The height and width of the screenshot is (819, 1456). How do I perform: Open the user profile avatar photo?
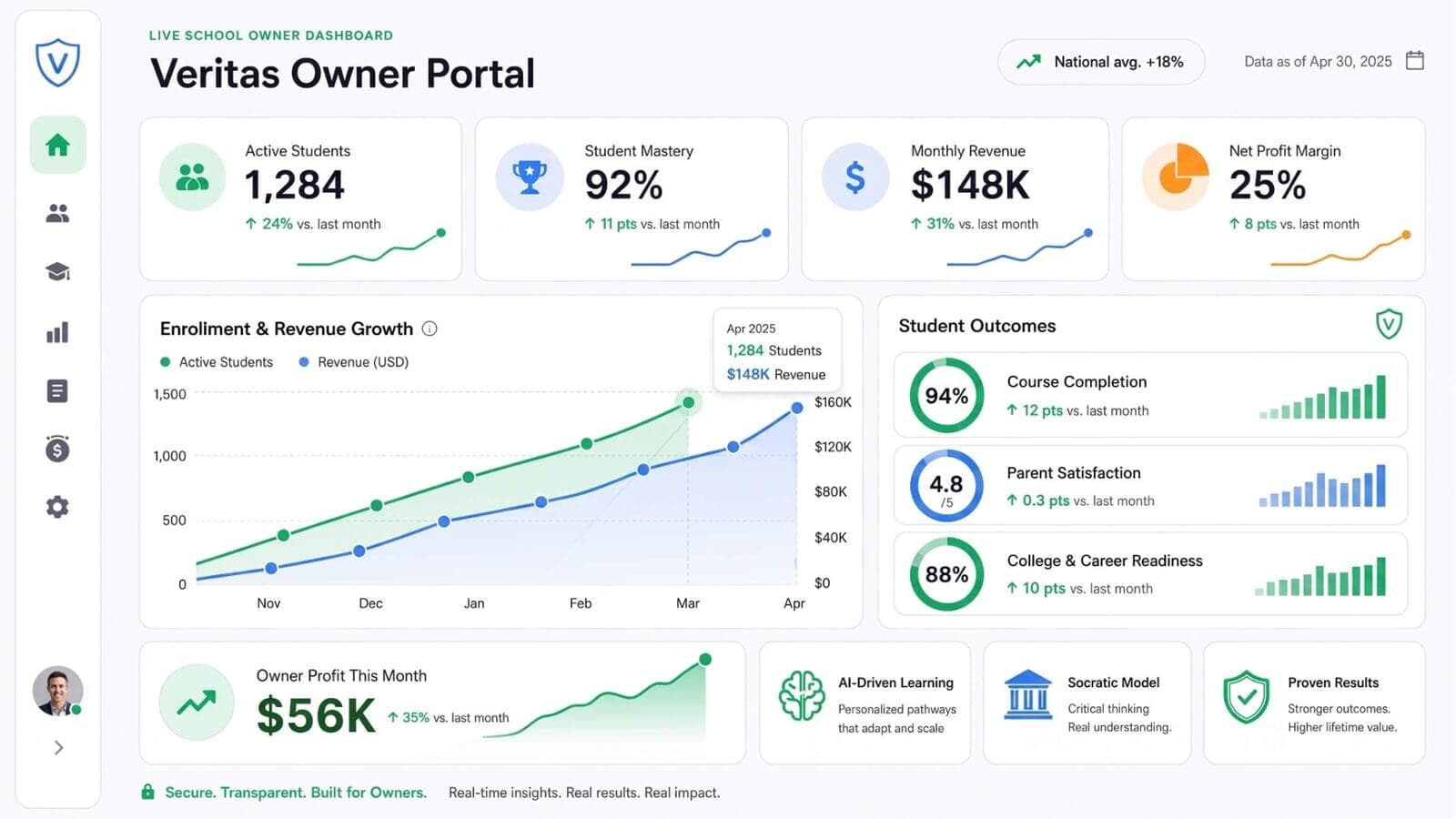pos(57,691)
